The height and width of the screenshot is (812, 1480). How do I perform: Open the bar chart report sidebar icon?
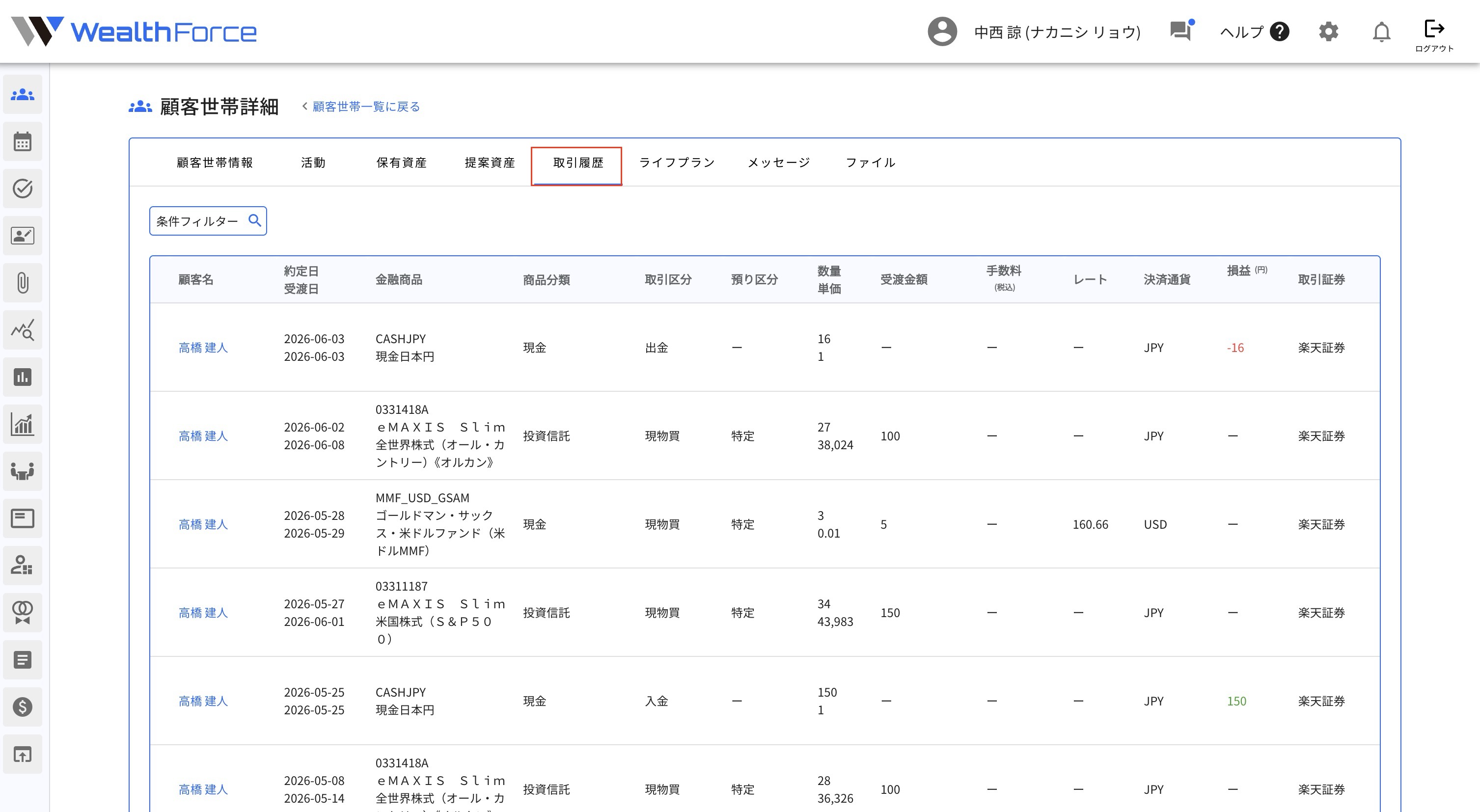click(x=23, y=377)
